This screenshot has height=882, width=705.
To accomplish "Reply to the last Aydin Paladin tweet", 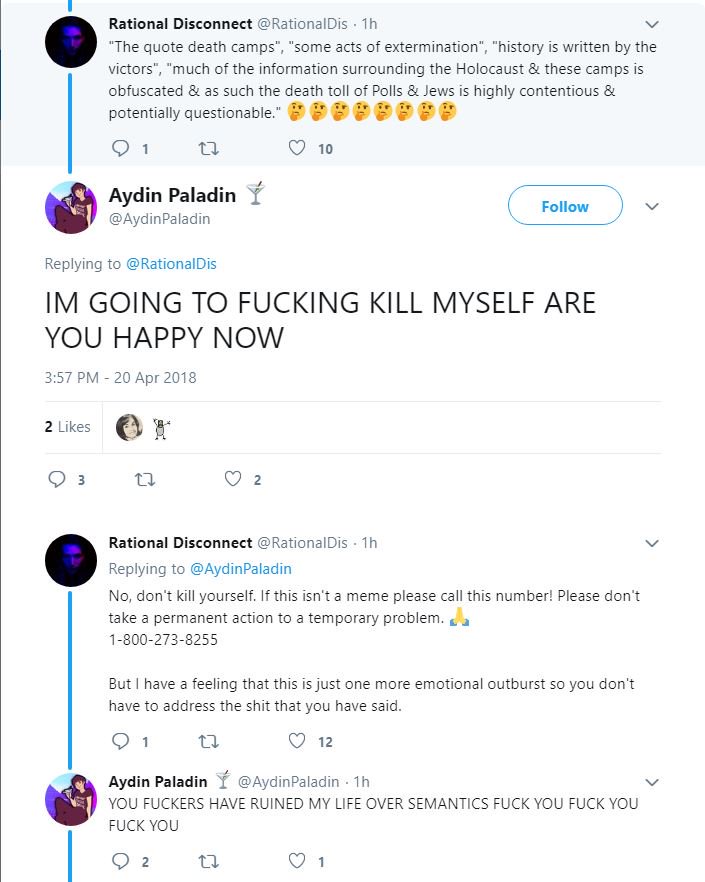I will pyautogui.click(x=121, y=861).
